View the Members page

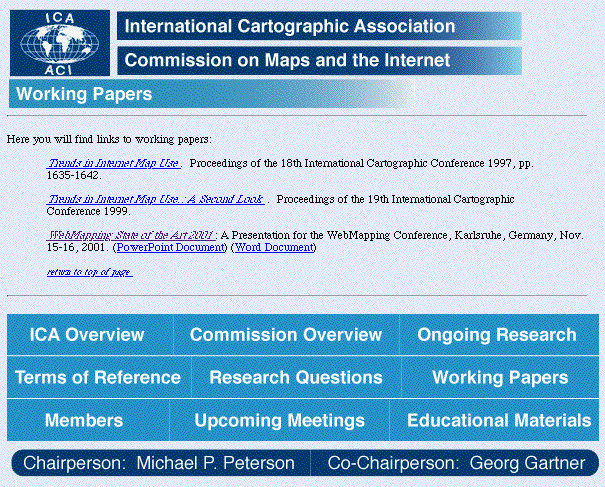tap(84, 421)
